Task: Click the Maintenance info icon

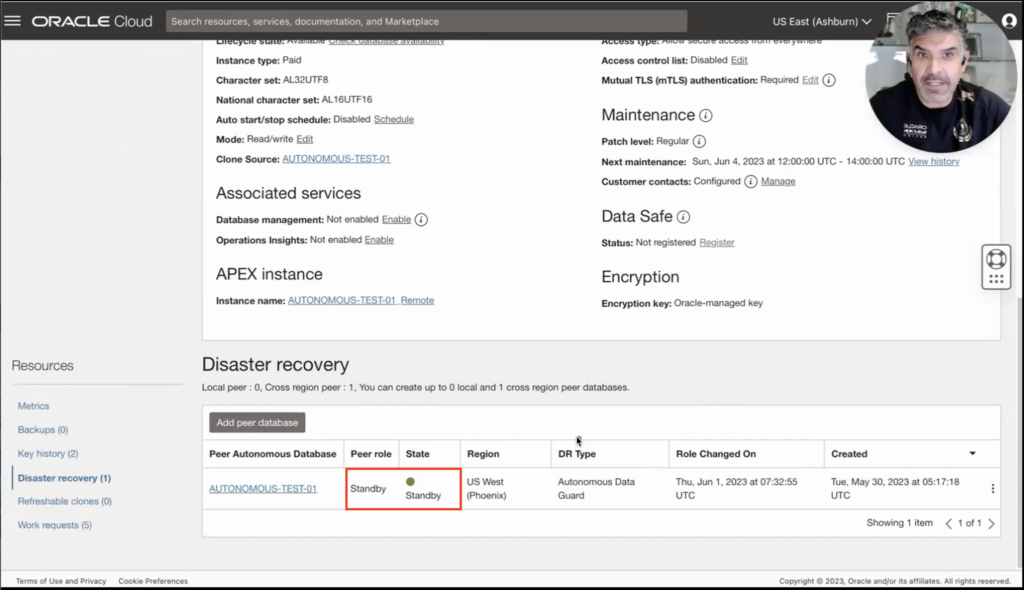Action: coord(706,116)
